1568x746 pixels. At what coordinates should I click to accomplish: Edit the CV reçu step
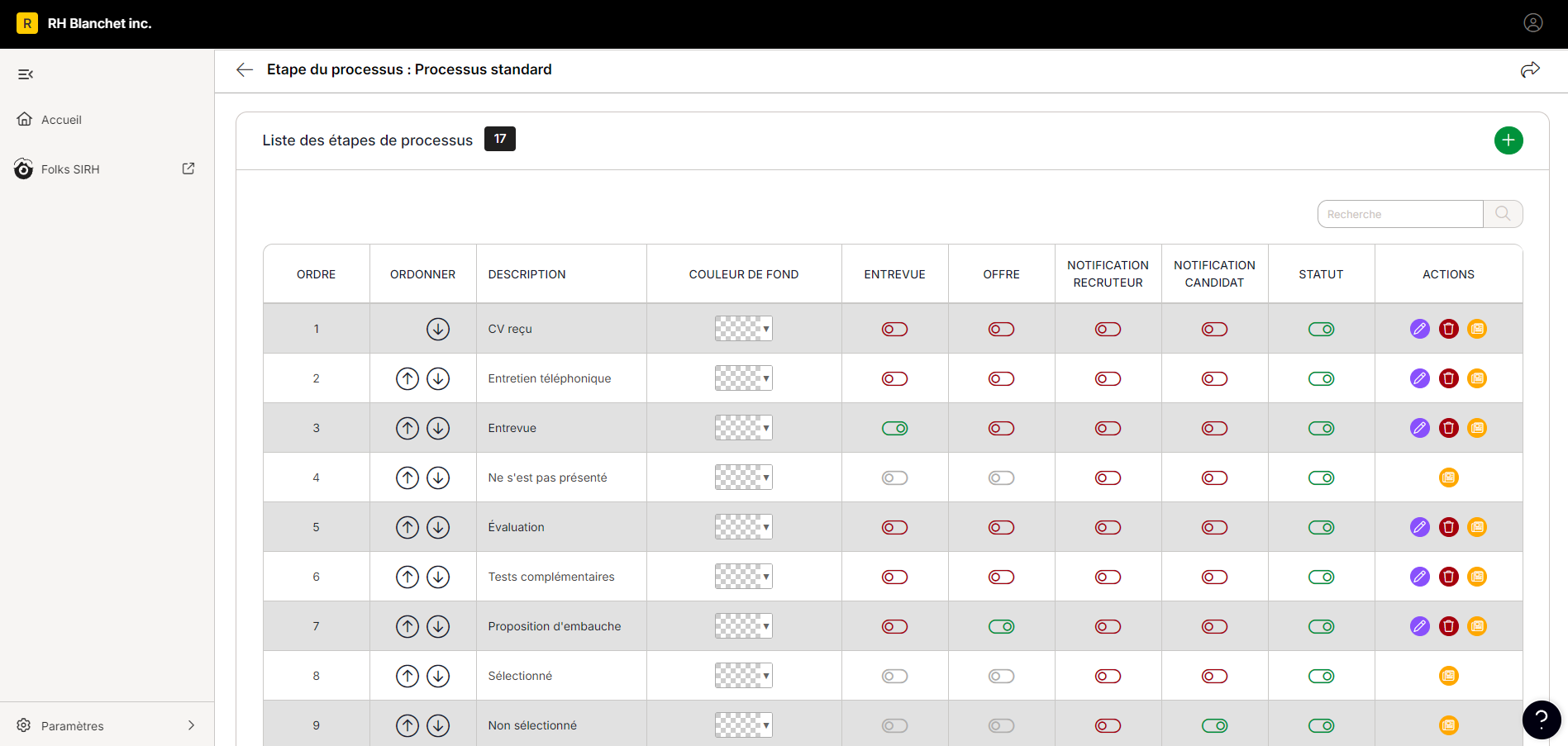1420,329
